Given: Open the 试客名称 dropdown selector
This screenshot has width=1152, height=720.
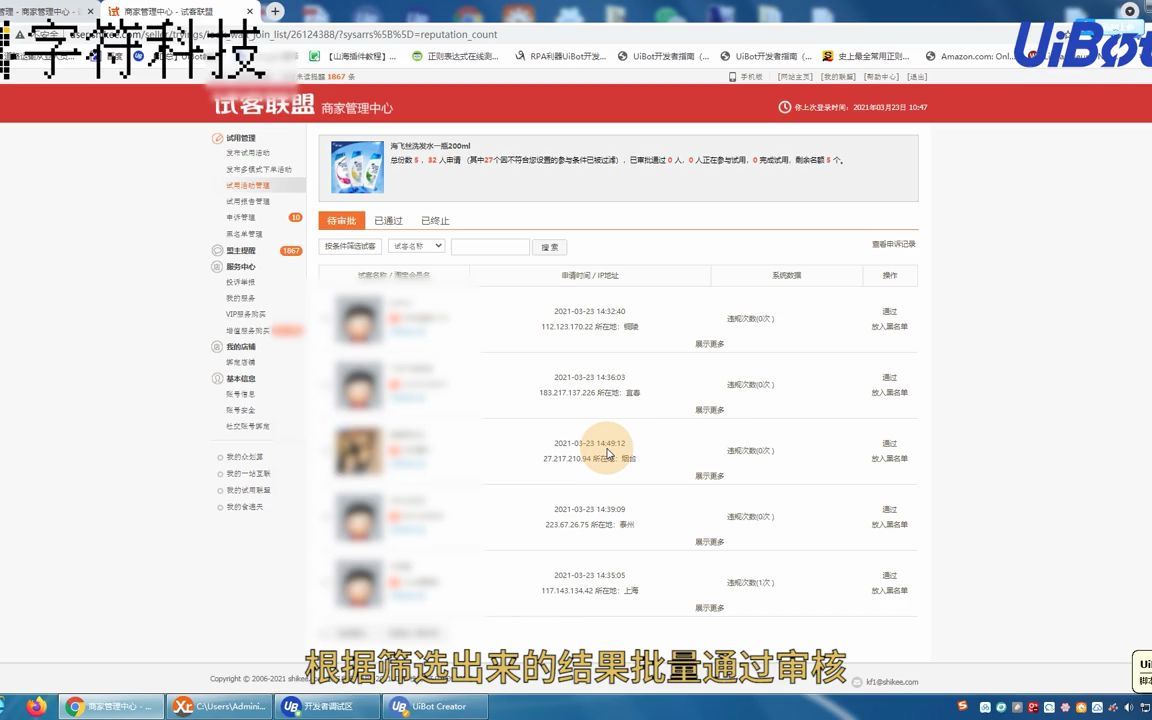Looking at the screenshot, I should pos(416,245).
